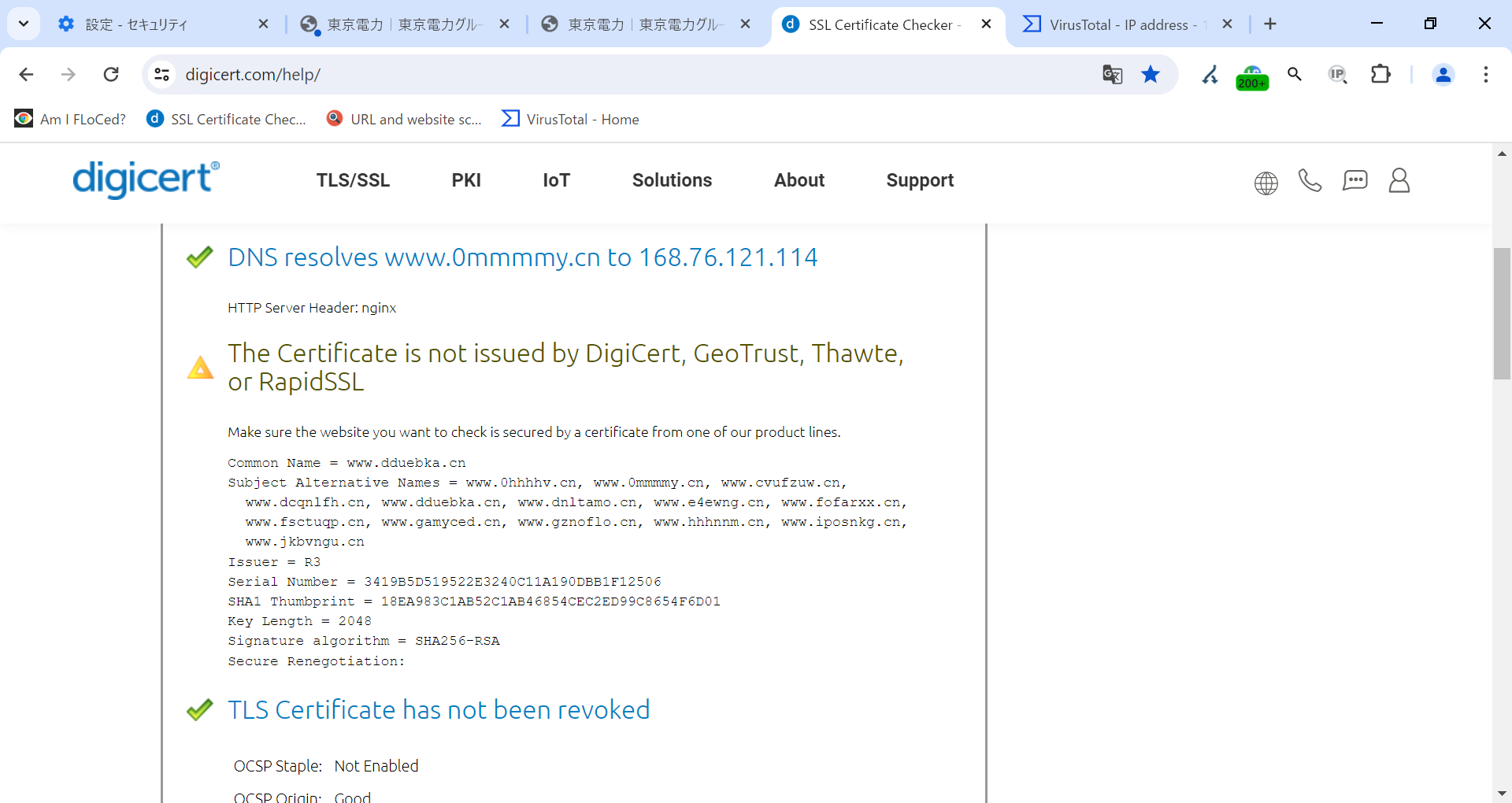The width and height of the screenshot is (1512, 803).
Task: Open the Google Translate page icon
Action: [1112, 75]
